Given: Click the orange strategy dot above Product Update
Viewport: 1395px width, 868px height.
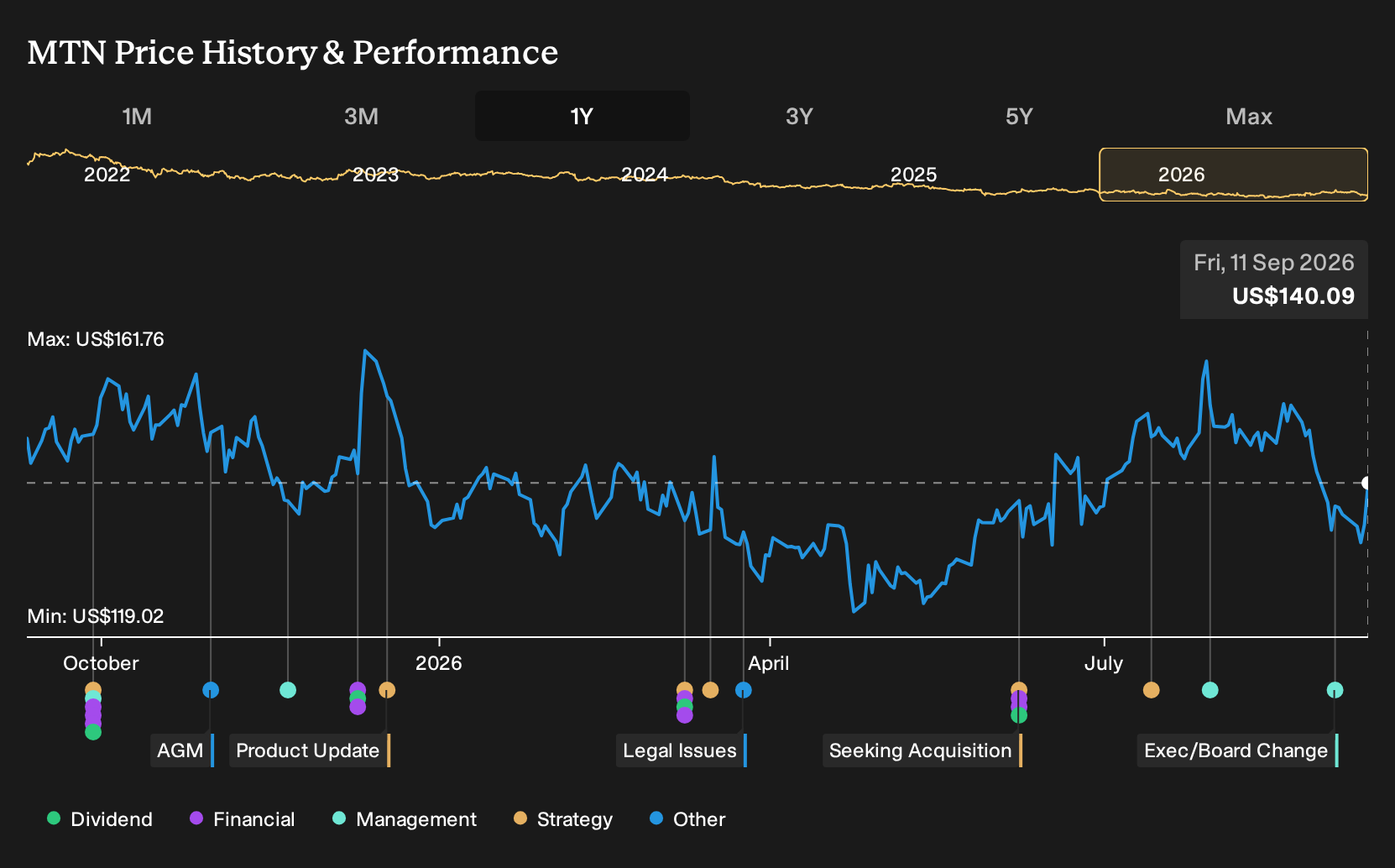Looking at the screenshot, I should tap(387, 690).
